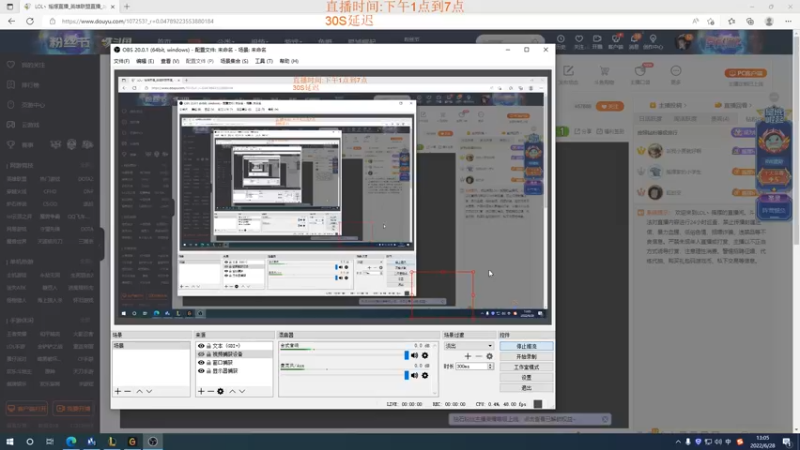
Task: Move source down in Sources panel
Action: point(242,391)
